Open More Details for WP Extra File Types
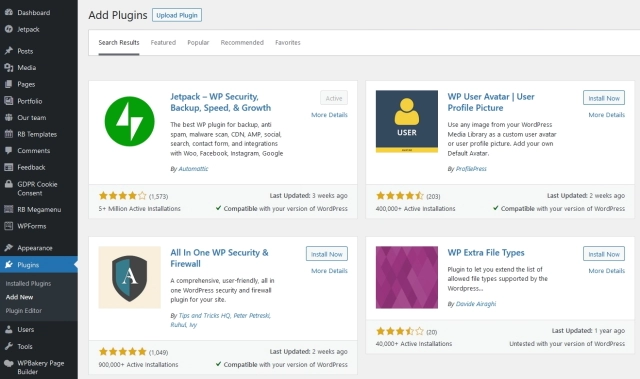640x379 pixels. (607, 270)
